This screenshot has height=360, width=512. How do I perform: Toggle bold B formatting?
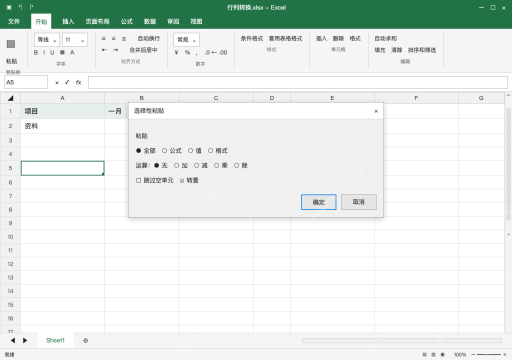[36, 52]
